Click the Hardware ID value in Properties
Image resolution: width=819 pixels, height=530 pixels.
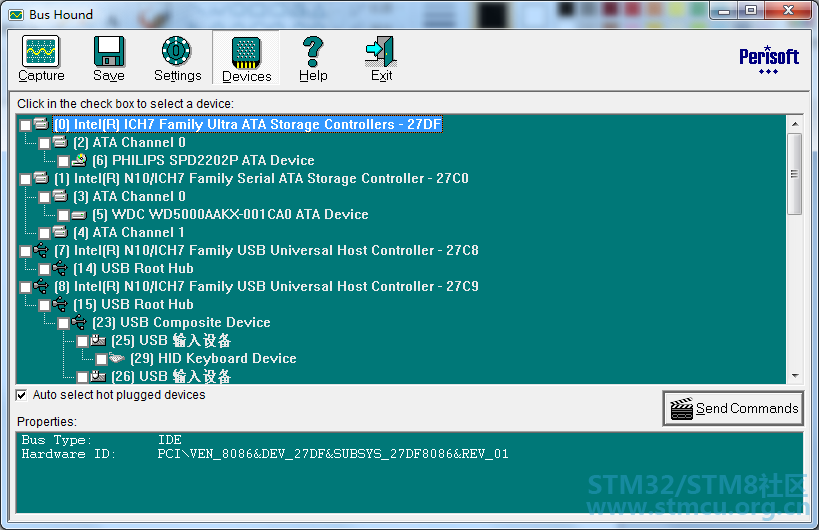click(333, 454)
